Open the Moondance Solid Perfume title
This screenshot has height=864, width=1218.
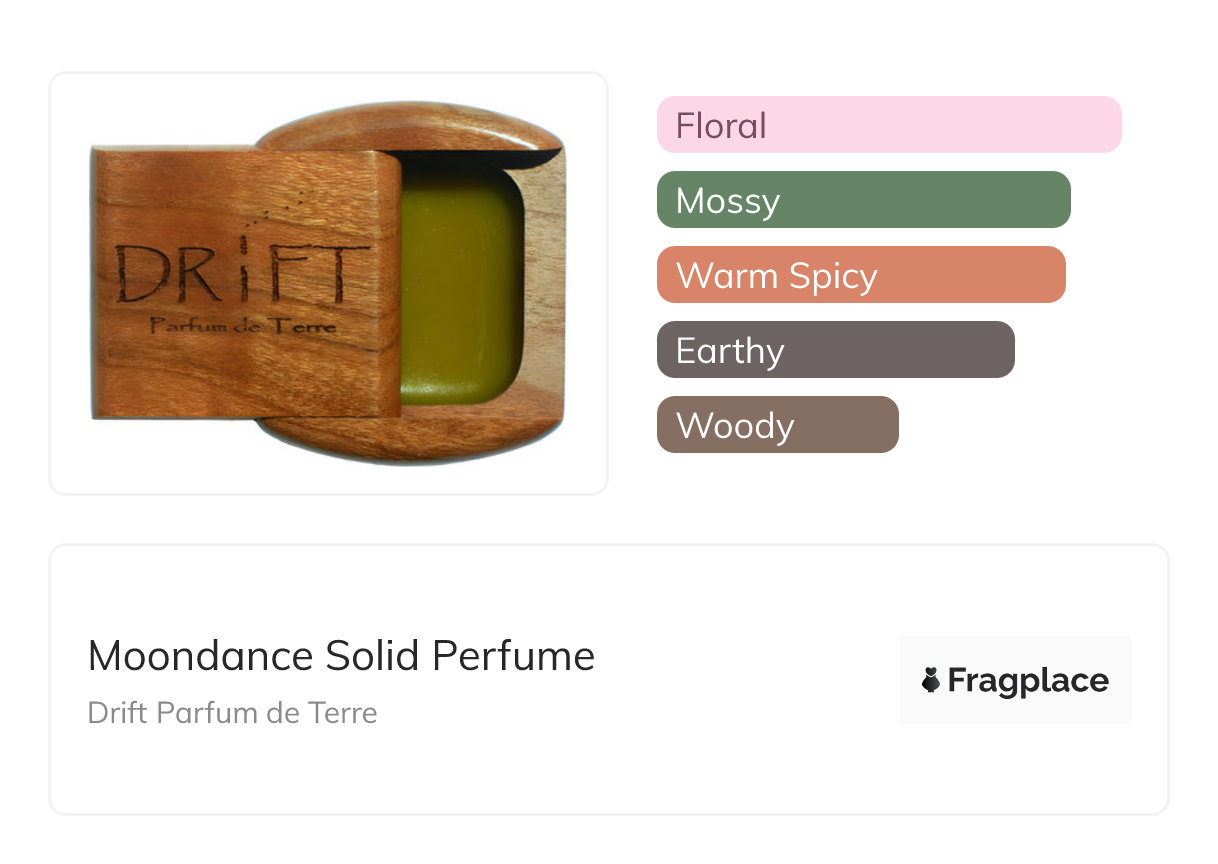point(341,656)
